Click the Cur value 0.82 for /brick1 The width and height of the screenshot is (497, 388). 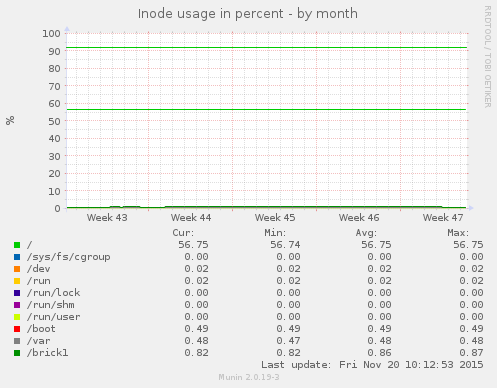tap(196, 353)
